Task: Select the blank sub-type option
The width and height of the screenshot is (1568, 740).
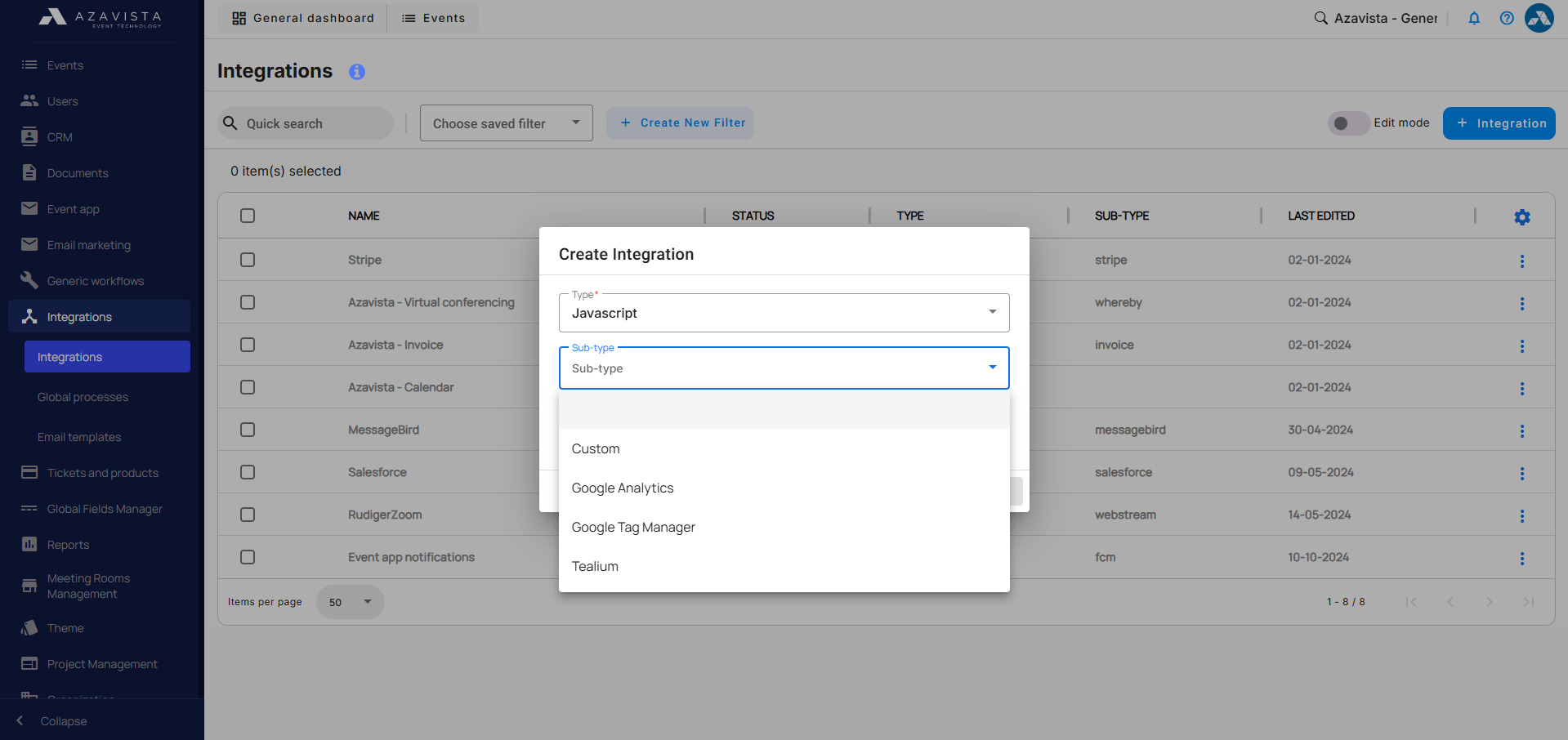Action: [x=784, y=410]
